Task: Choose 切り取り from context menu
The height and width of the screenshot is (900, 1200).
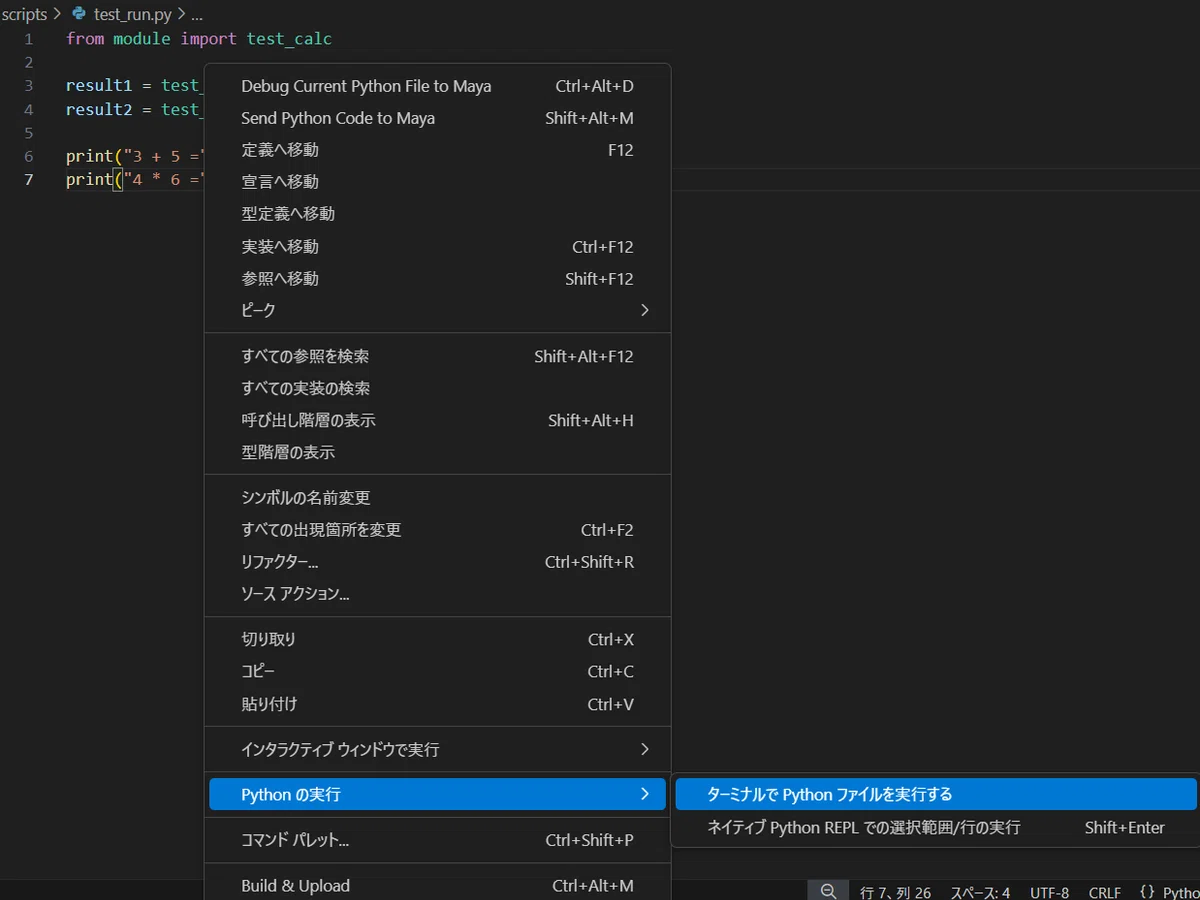Action: (437, 640)
